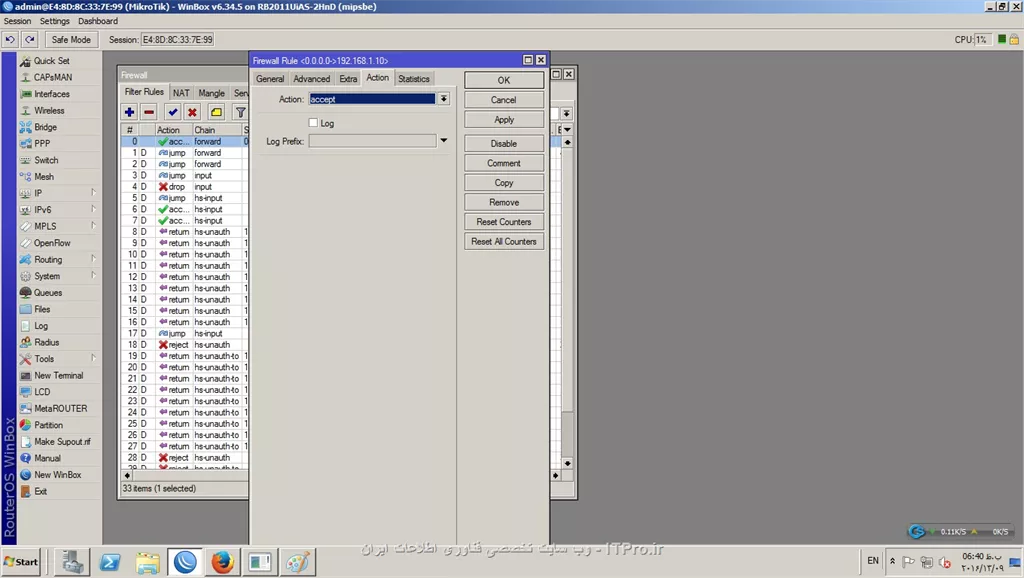The image size is (1024, 578).
Task: Open Mangle tab in Firewall window
Action: coord(212,93)
